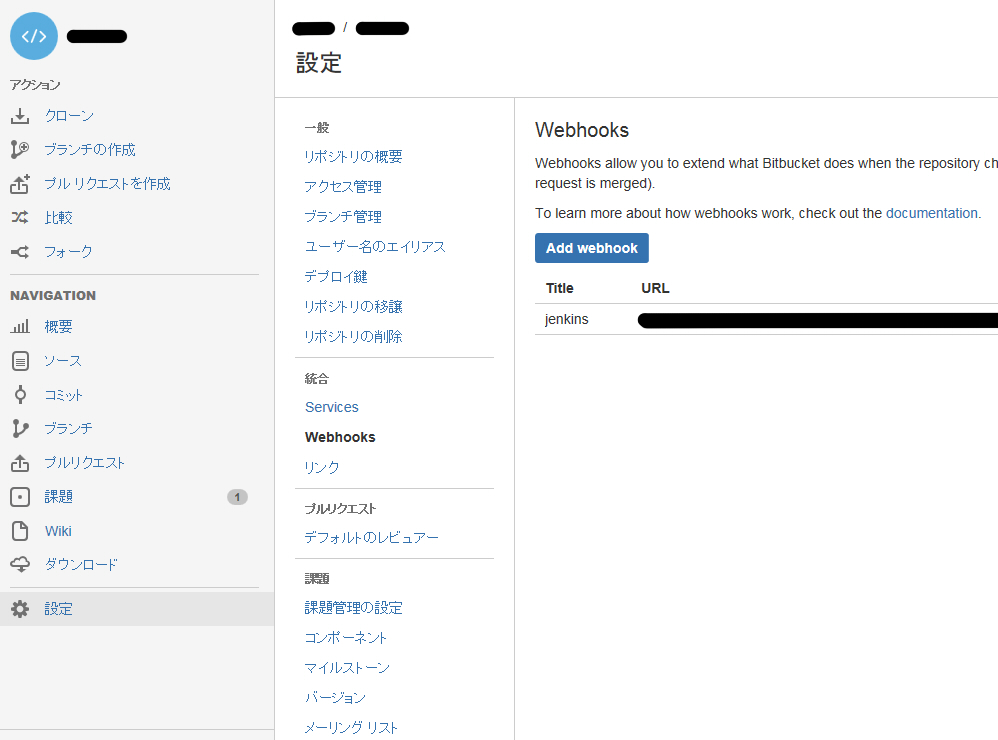Open アクセス管理 settings page

[343, 186]
